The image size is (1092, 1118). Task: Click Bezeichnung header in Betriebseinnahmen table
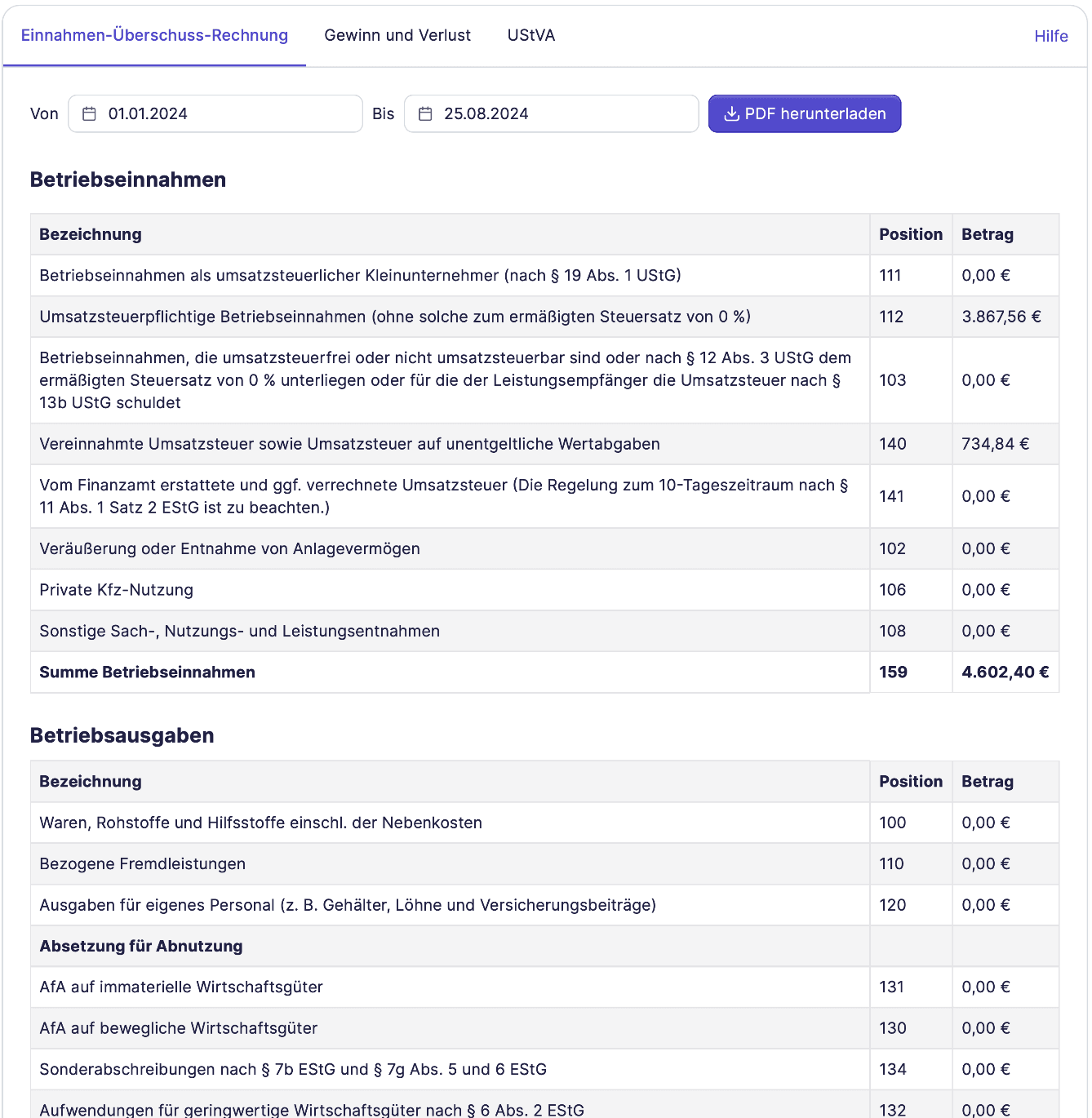point(91,234)
